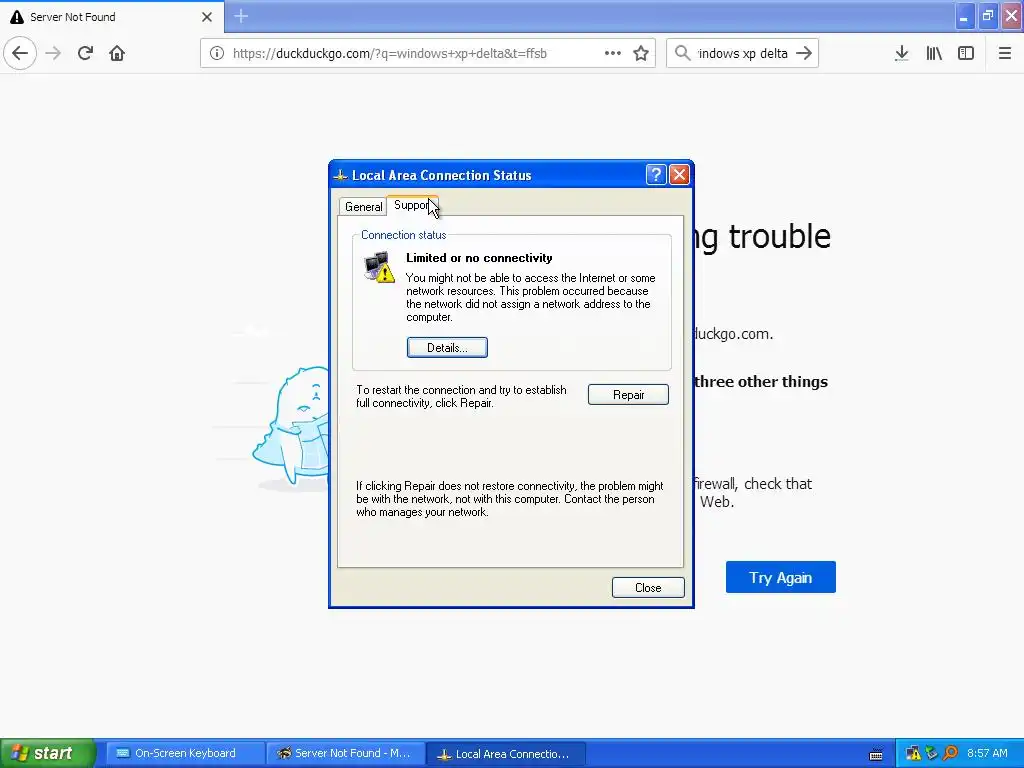Select the Server Not Found browser tab

[112, 17]
